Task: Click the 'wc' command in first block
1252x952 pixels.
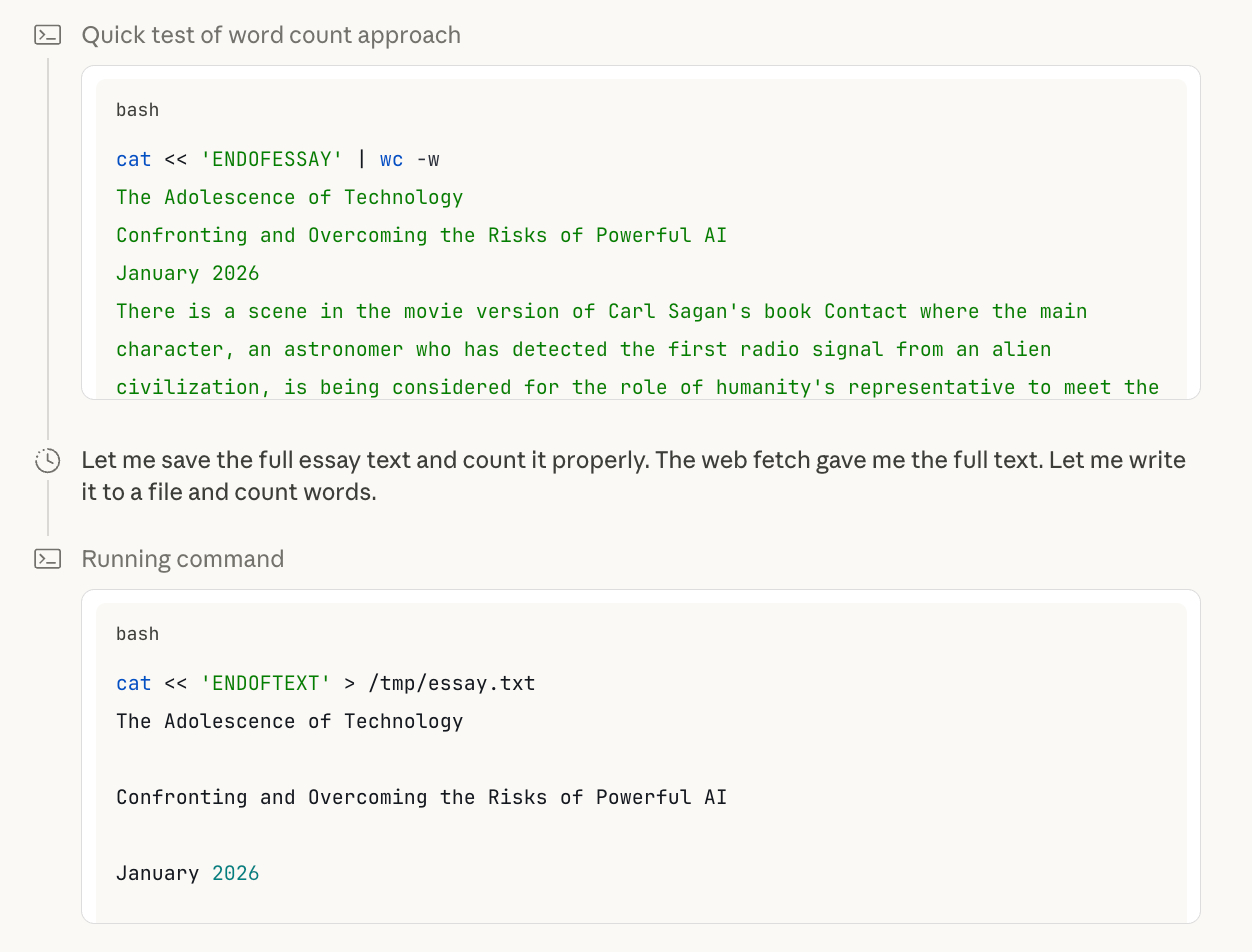Action: (391, 160)
